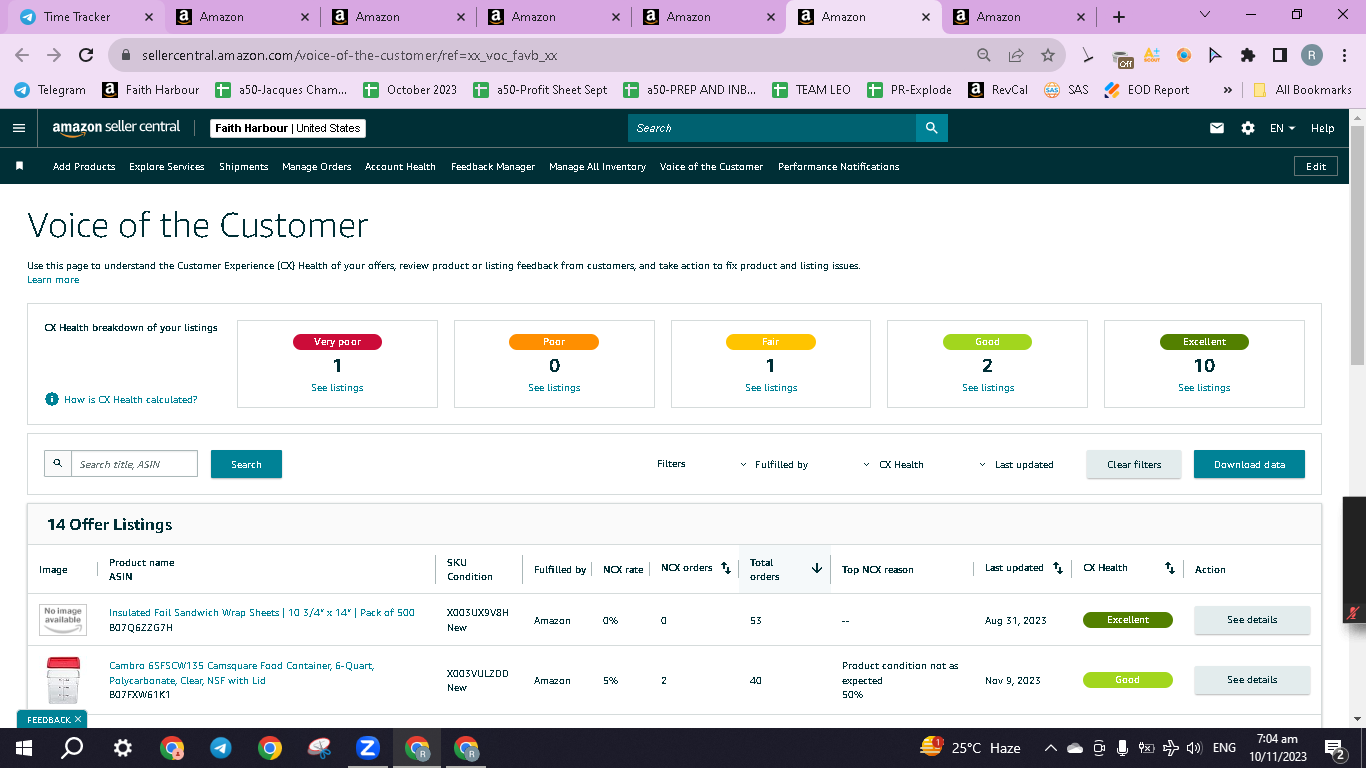1366x768 pixels.
Task: Open the Fulfilled by filter dropdown
Action: pyautogui.click(x=774, y=464)
